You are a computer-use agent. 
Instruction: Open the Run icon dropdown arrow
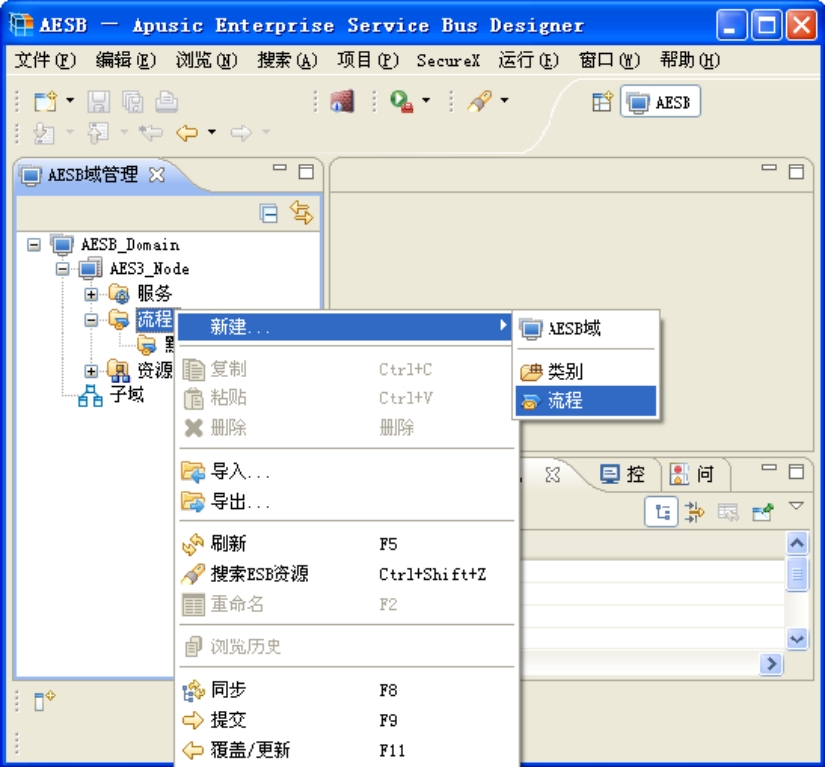tap(426, 100)
